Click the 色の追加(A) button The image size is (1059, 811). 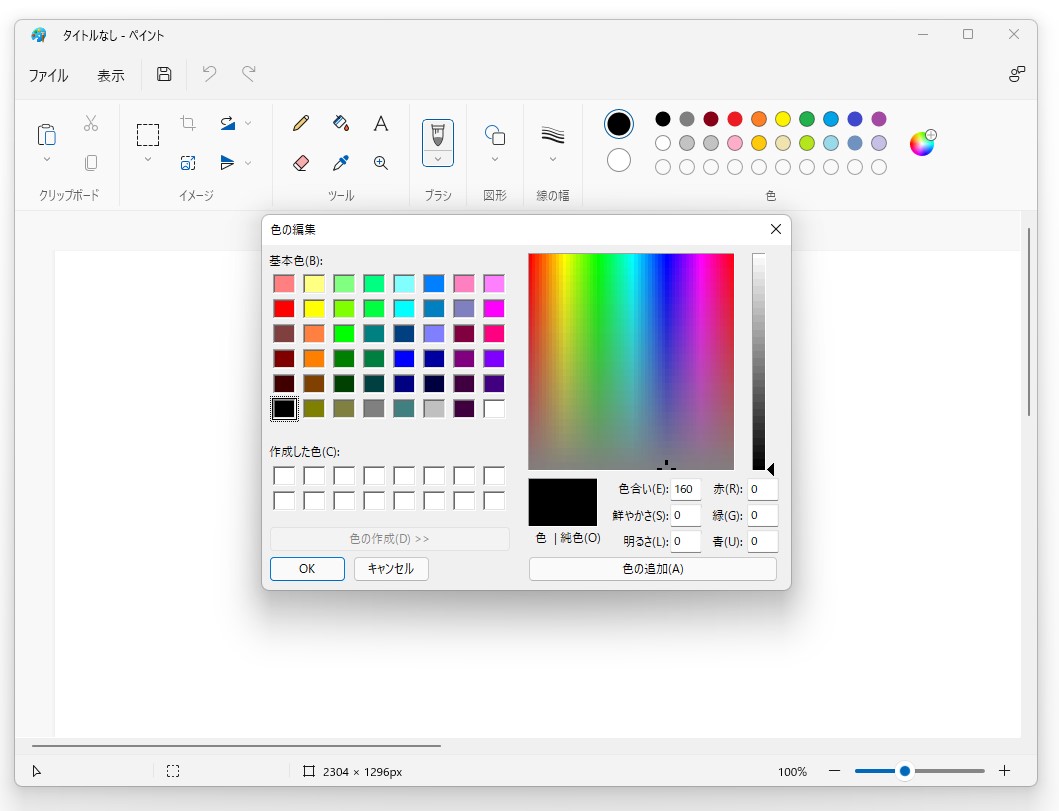click(652, 569)
